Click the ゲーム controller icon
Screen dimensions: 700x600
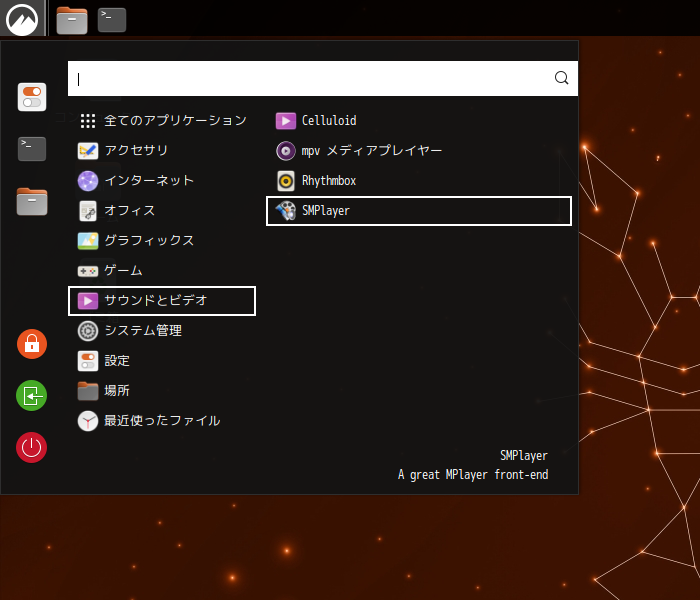tap(88, 271)
